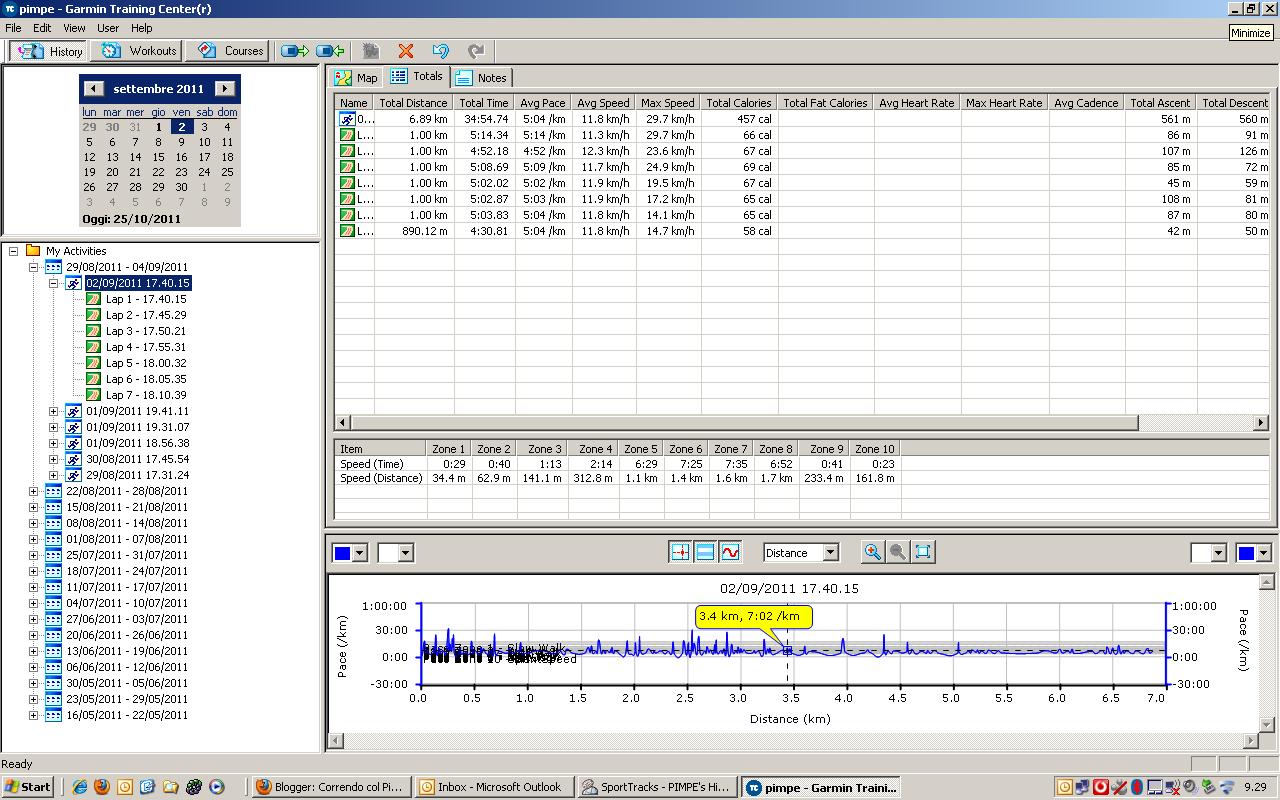Screen dimensions: 1280x800
Task: Toggle the curve smoothing chart button
Action: tap(730, 552)
